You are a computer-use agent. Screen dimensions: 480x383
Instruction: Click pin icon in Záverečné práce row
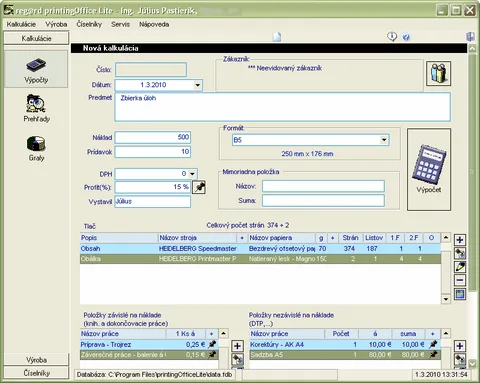tap(211, 355)
